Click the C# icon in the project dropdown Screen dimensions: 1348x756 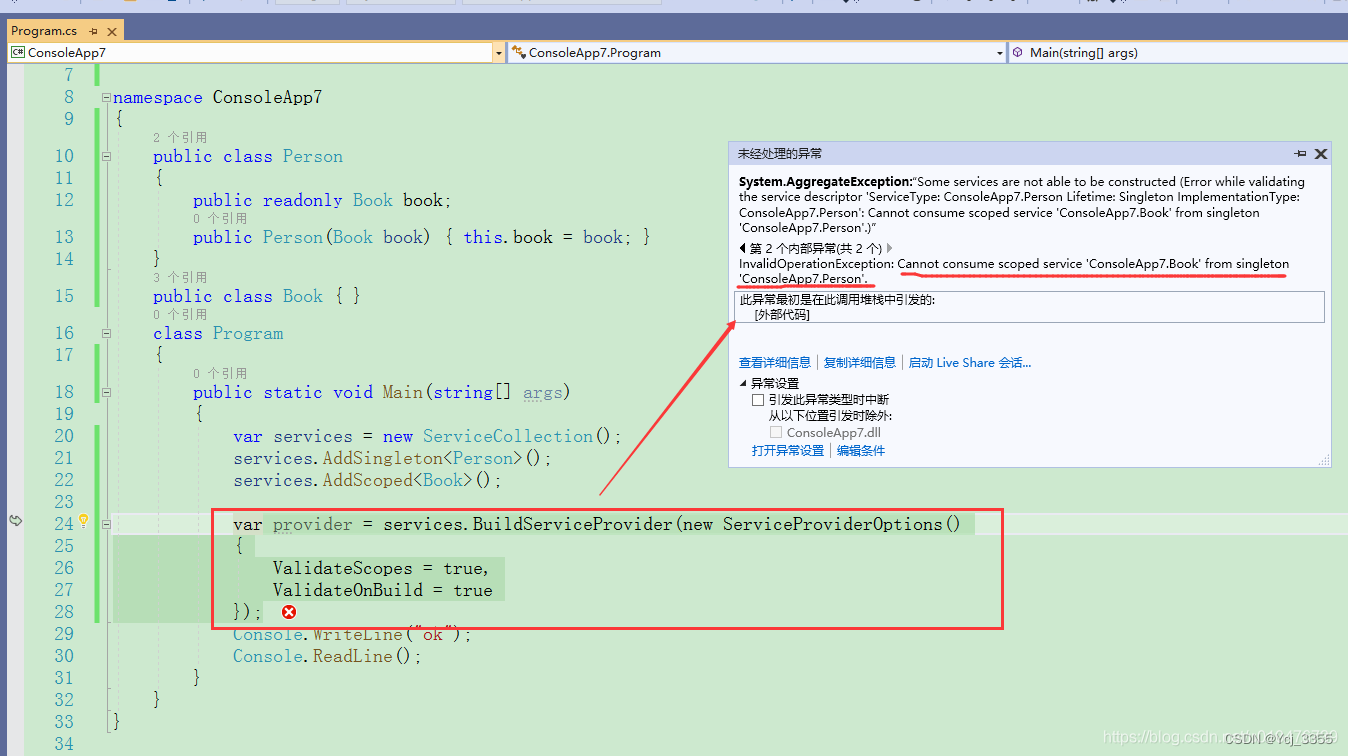[18, 53]
